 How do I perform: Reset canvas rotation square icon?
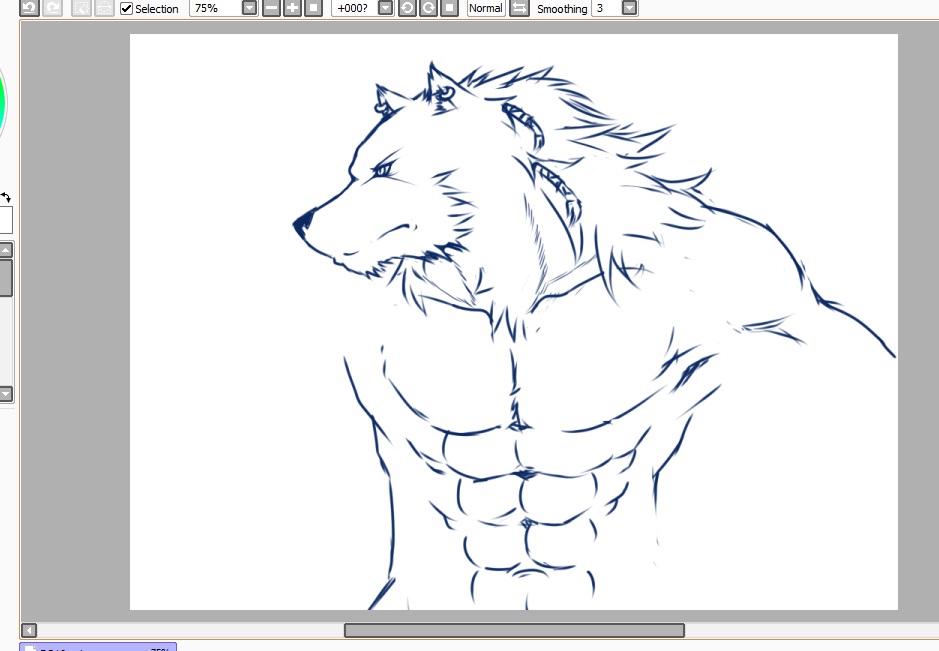tap(449, 8)
